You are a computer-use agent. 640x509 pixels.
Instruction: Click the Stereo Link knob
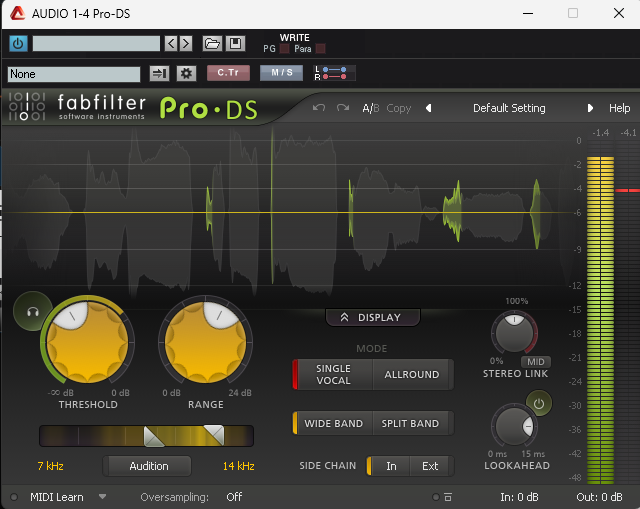pyautogui.click(x=514, y=333)
